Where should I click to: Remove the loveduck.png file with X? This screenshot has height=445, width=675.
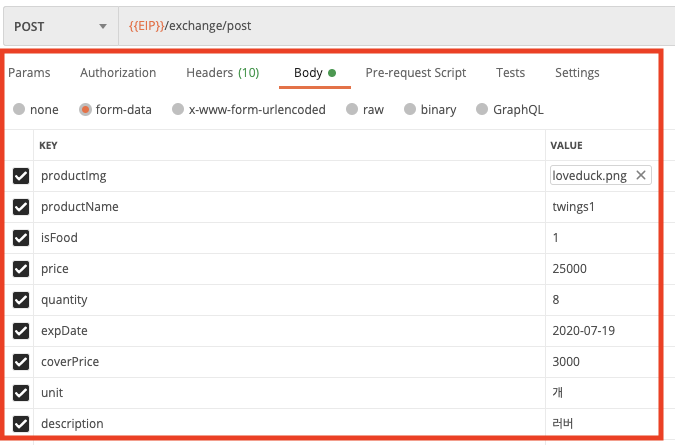pos(641,175)
